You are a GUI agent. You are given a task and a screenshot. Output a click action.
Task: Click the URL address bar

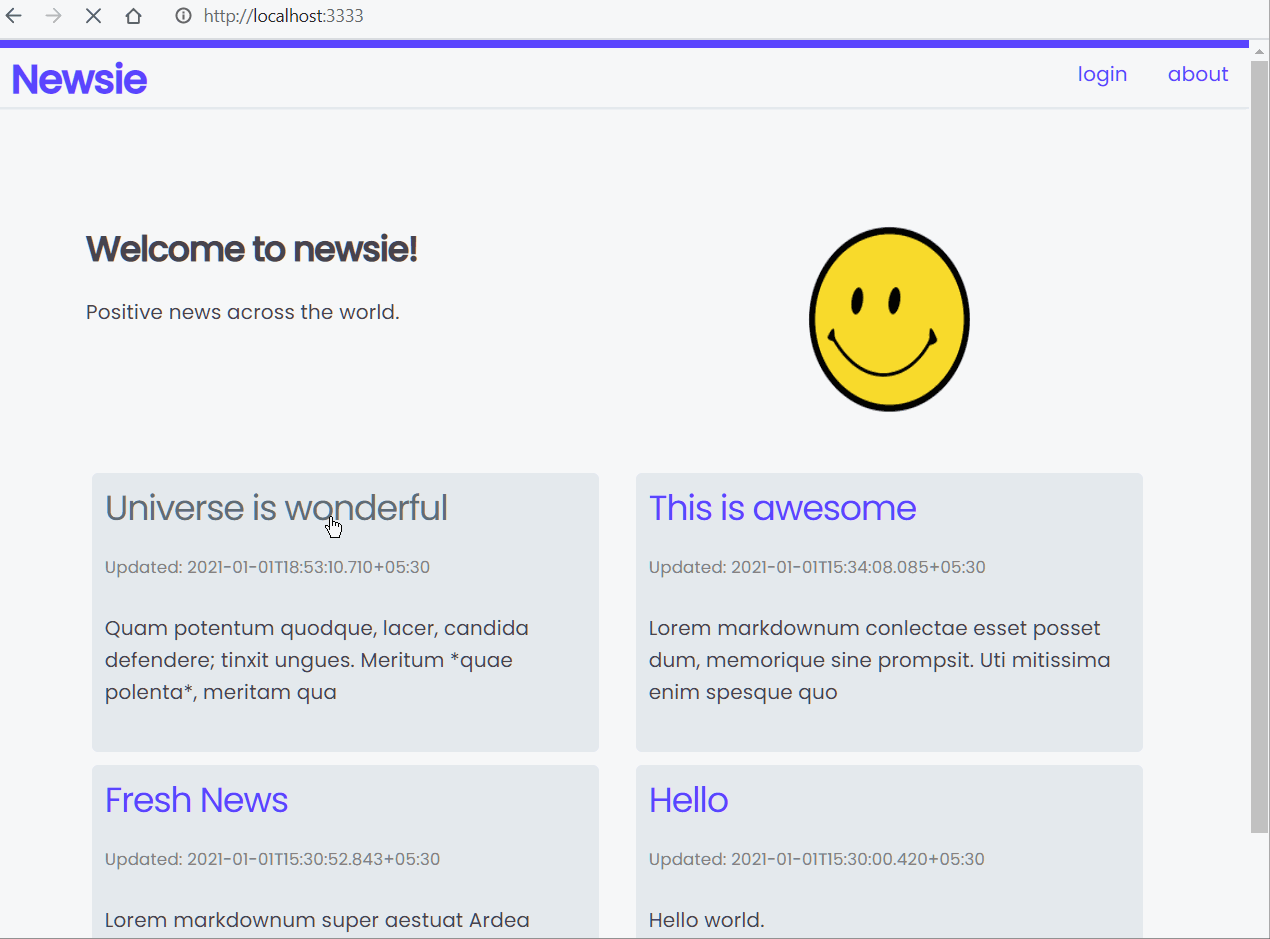pyautogui.click(x=283, y=16)
